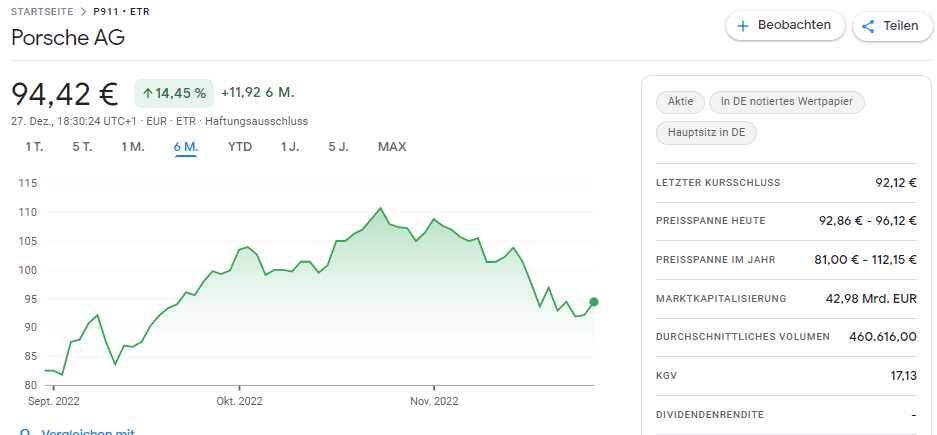Click the DURCHSCHNITTLICHES VOLUMEN label
The image size is (937, 435).
743,337
